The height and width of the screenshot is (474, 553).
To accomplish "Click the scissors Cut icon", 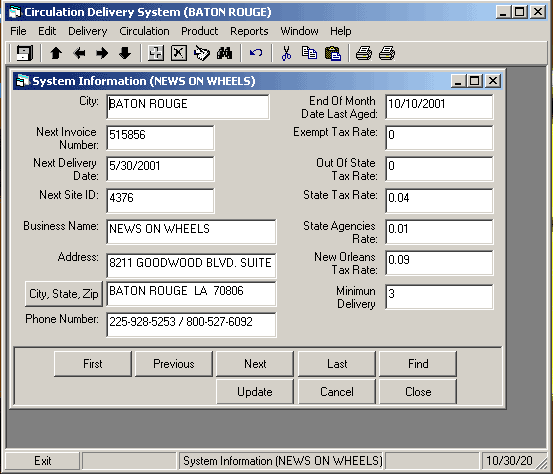I will pyautogui.click(x=286, y=54).
